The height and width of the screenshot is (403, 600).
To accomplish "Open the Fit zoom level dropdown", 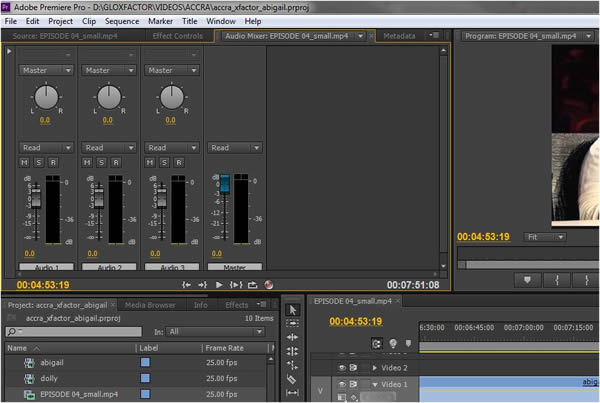I will [x=545, y=237].
